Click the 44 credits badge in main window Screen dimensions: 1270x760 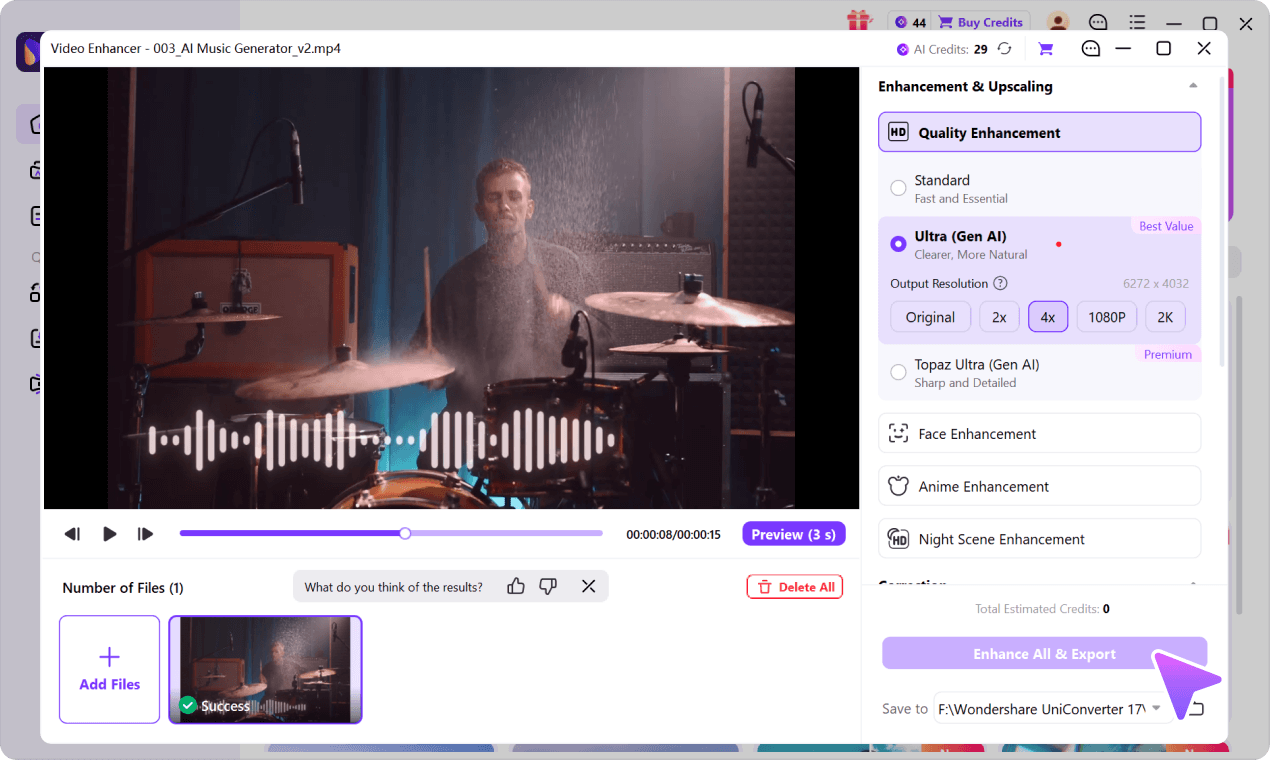909,22
